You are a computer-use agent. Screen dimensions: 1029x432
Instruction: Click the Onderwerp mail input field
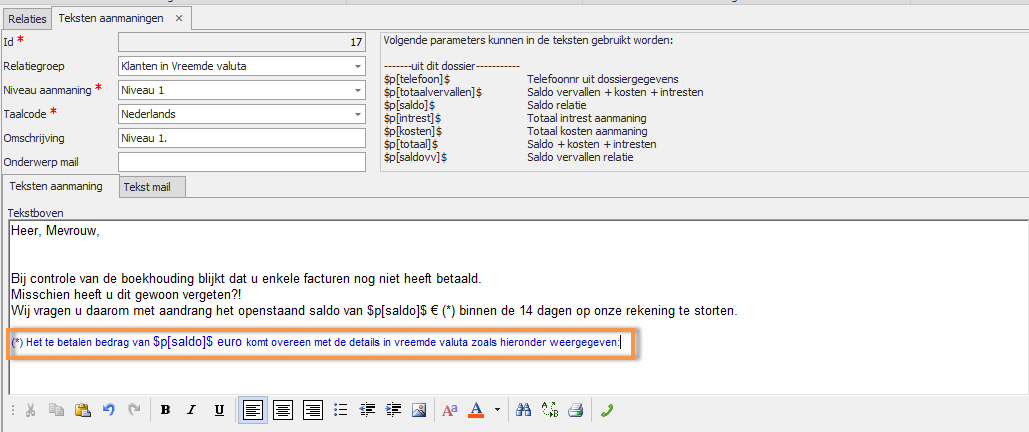pos(241,162)
